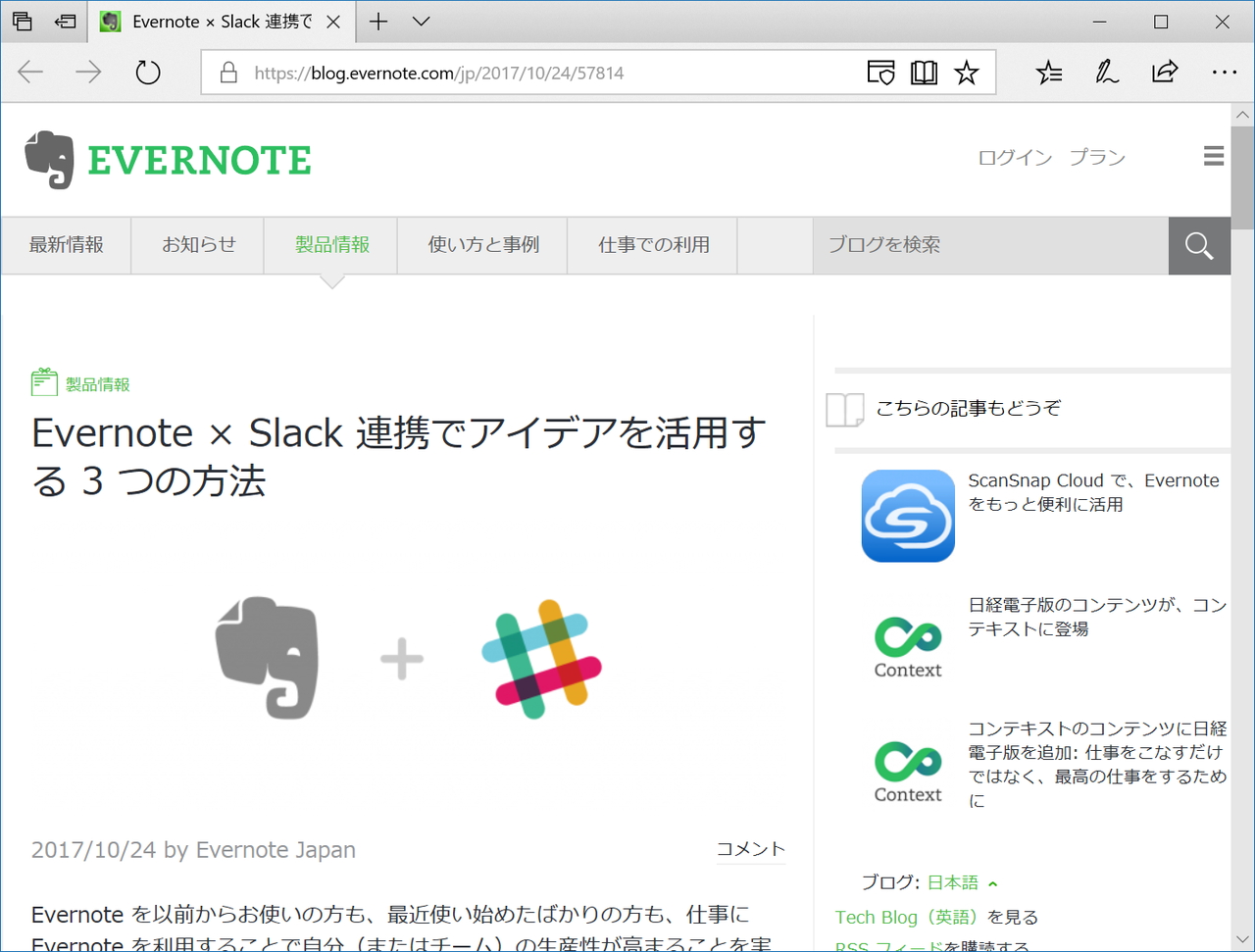Open the Hub with the starred-lines icon
Viewport: 1255px width, 952px height.
tap(1048, 72)
